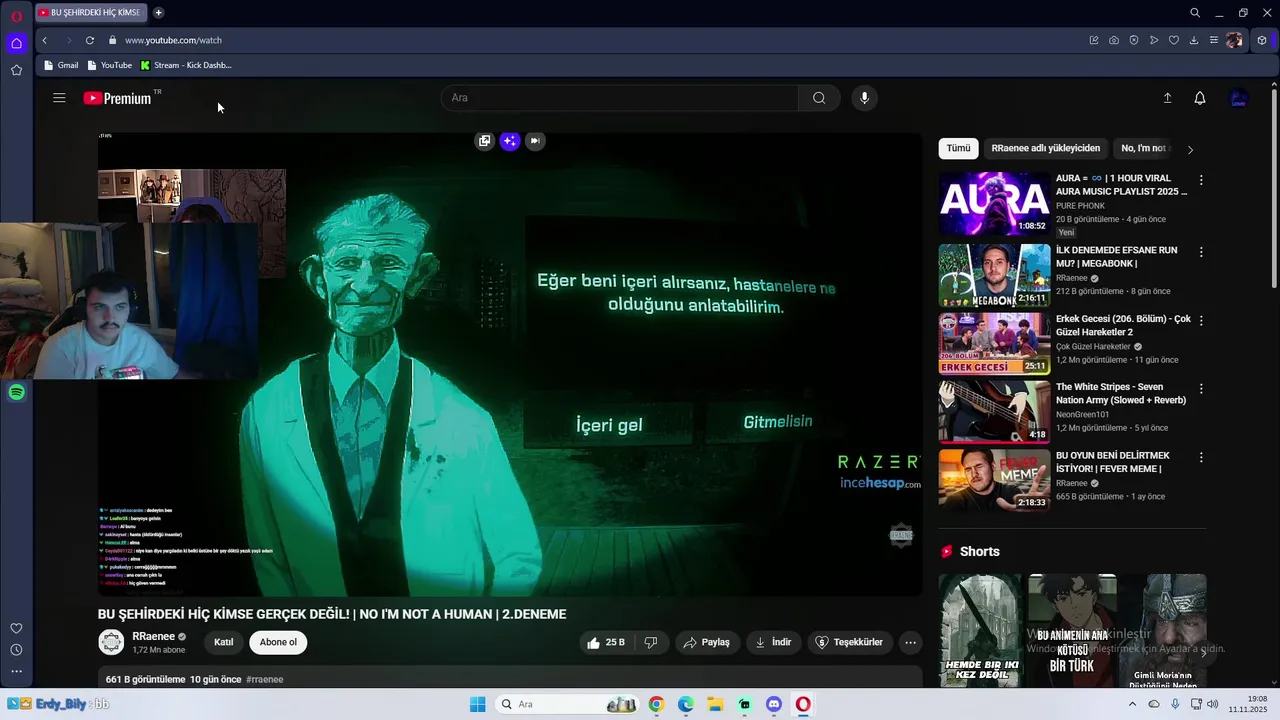Click the page vertical scrollbar
This screenshot has width=1280, height=720.
pos(1274,190)
